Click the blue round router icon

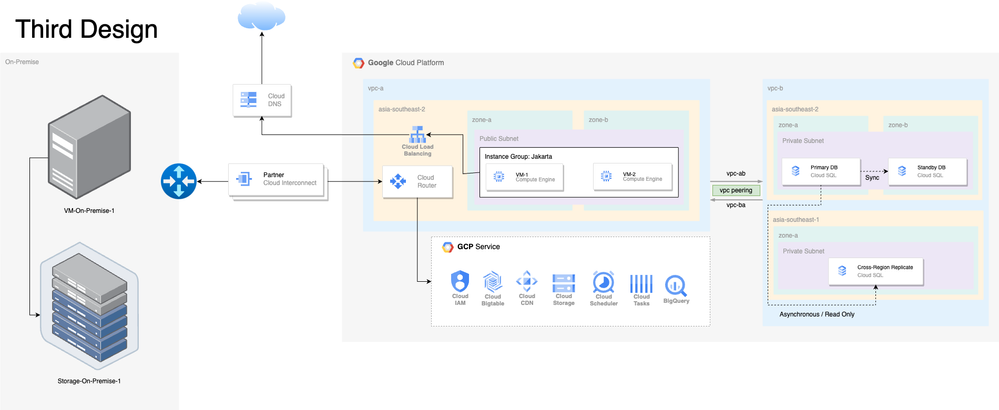(178, 181)
